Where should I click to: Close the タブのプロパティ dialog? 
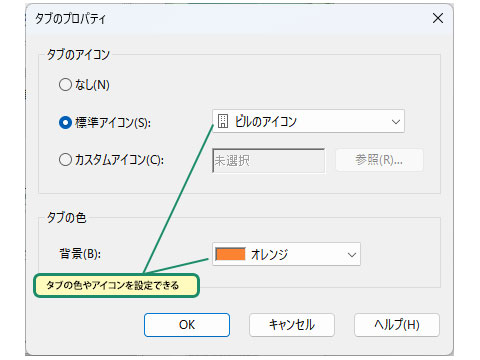click(x=438, y=18)
